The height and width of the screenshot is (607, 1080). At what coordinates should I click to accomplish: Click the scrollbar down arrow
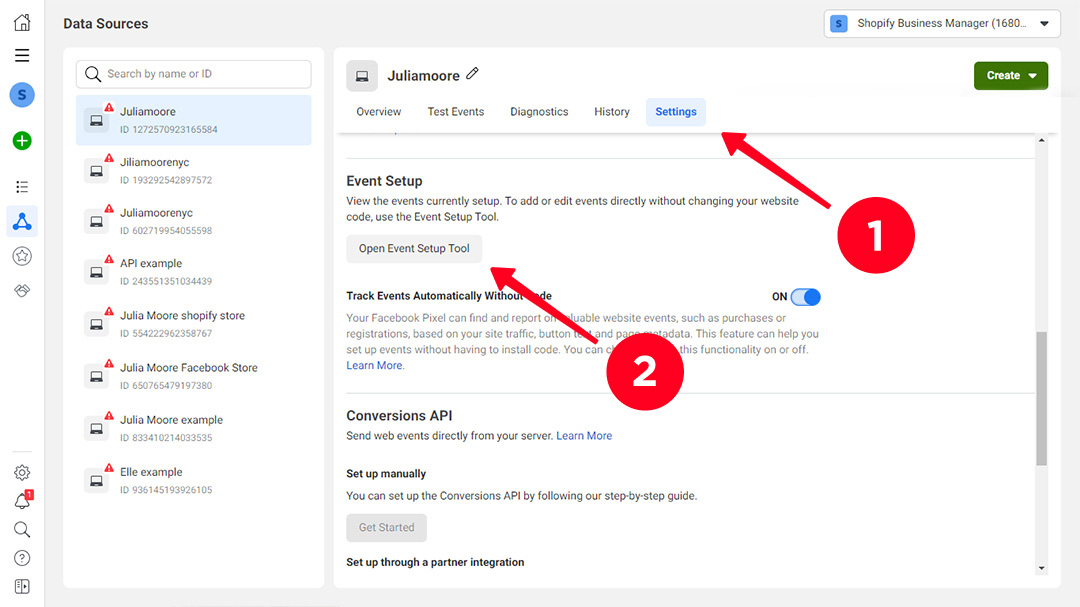[x=1041, y=568]
